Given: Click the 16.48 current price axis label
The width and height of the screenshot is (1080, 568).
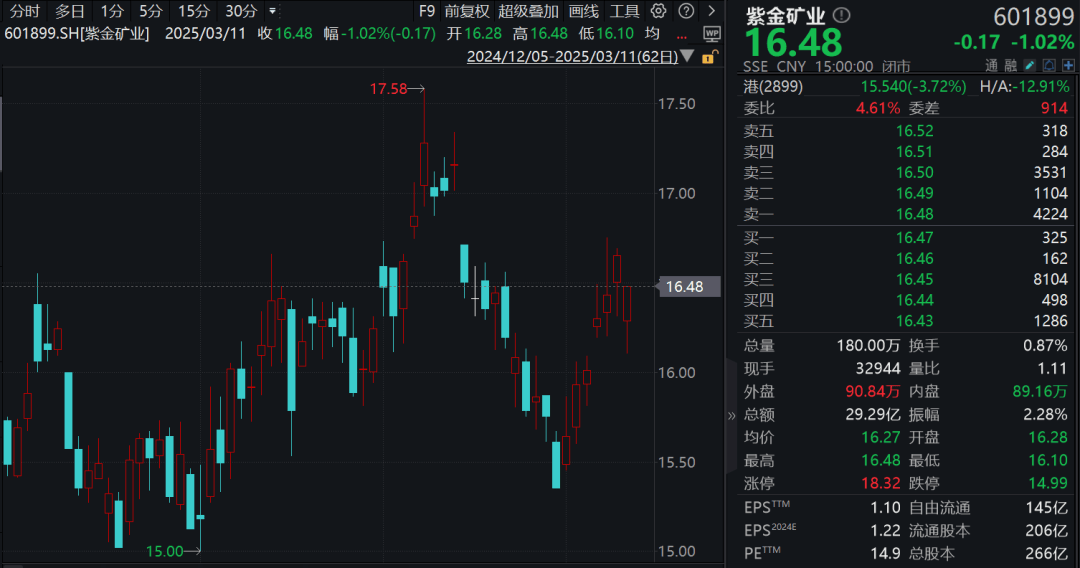Looking at the screenshot, I should tap(689, 286).
